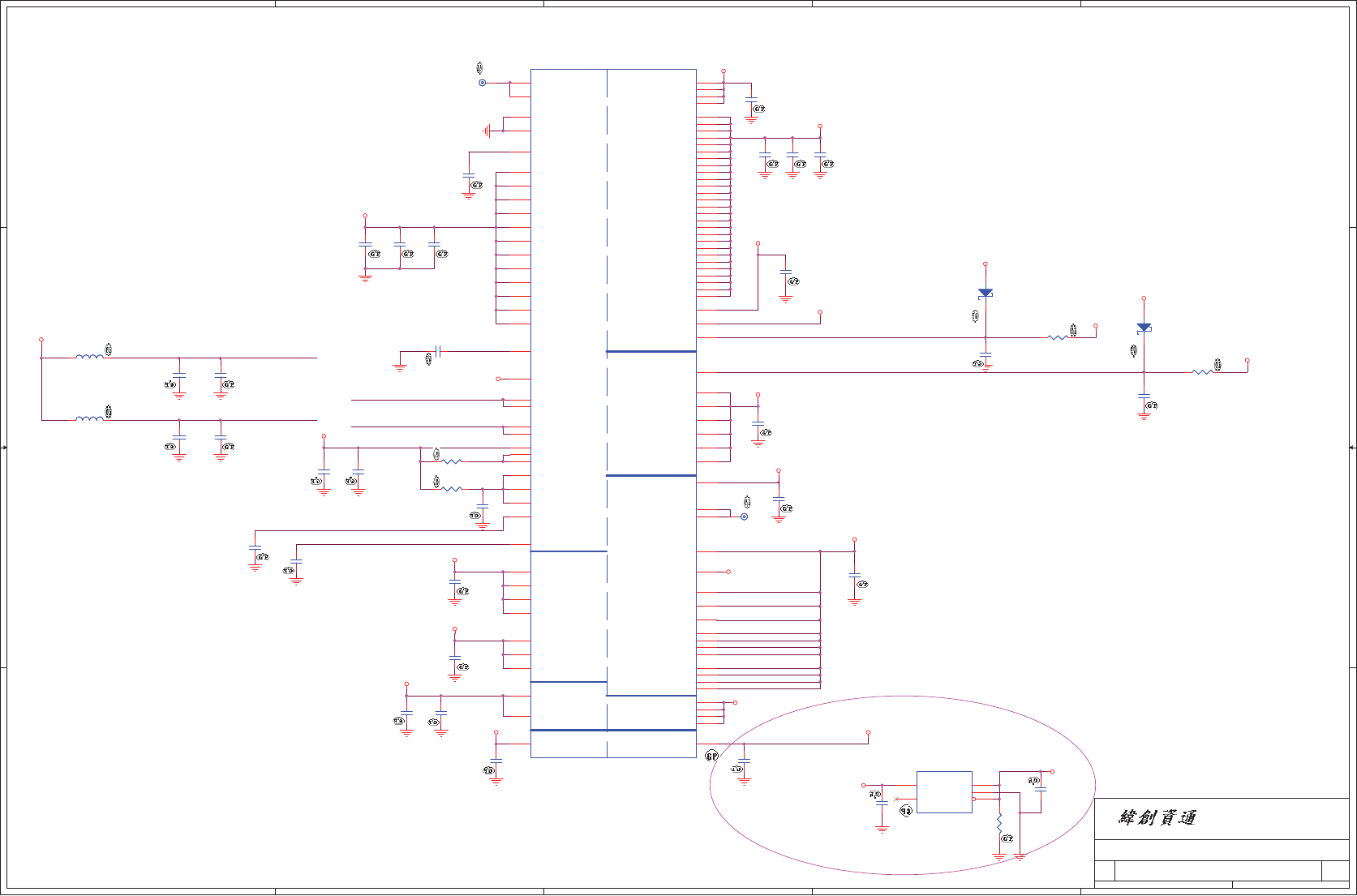Select the left Schottky diode symbol

(x=986, y=293)
